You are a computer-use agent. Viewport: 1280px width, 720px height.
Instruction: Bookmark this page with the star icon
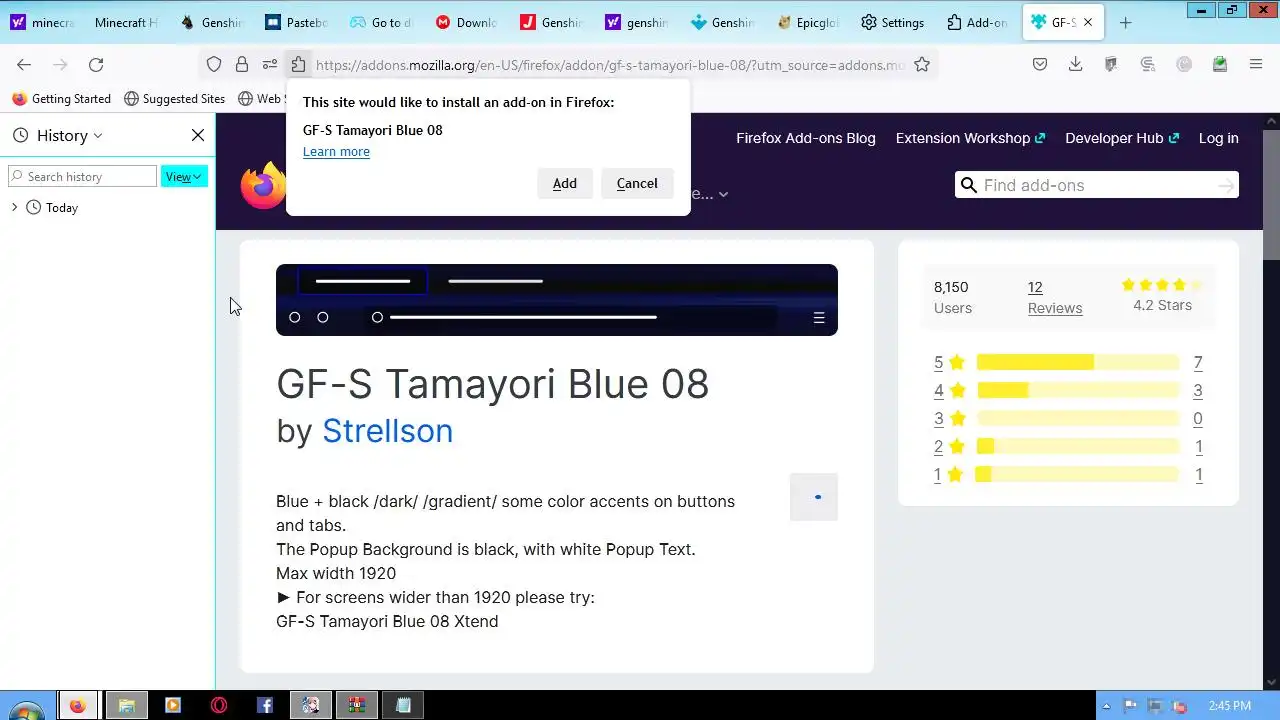(922, 64)
